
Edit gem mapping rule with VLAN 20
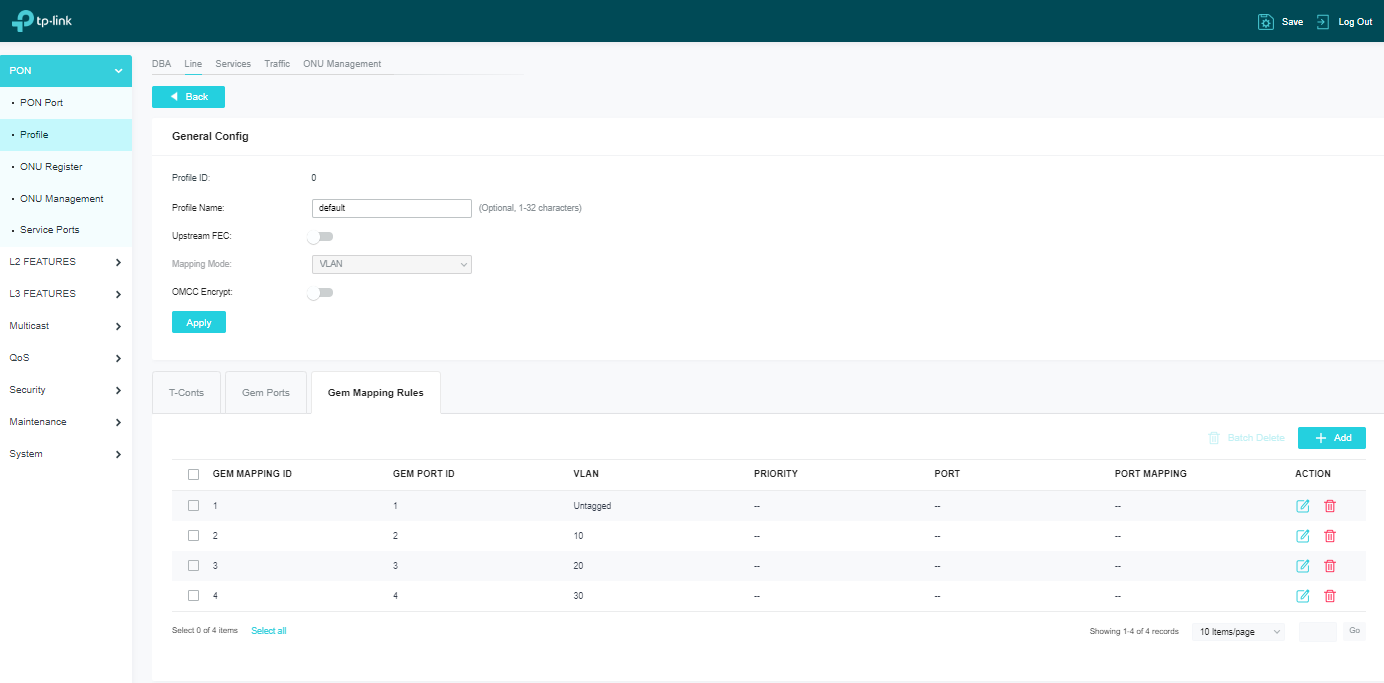(x=1303, y=566)
